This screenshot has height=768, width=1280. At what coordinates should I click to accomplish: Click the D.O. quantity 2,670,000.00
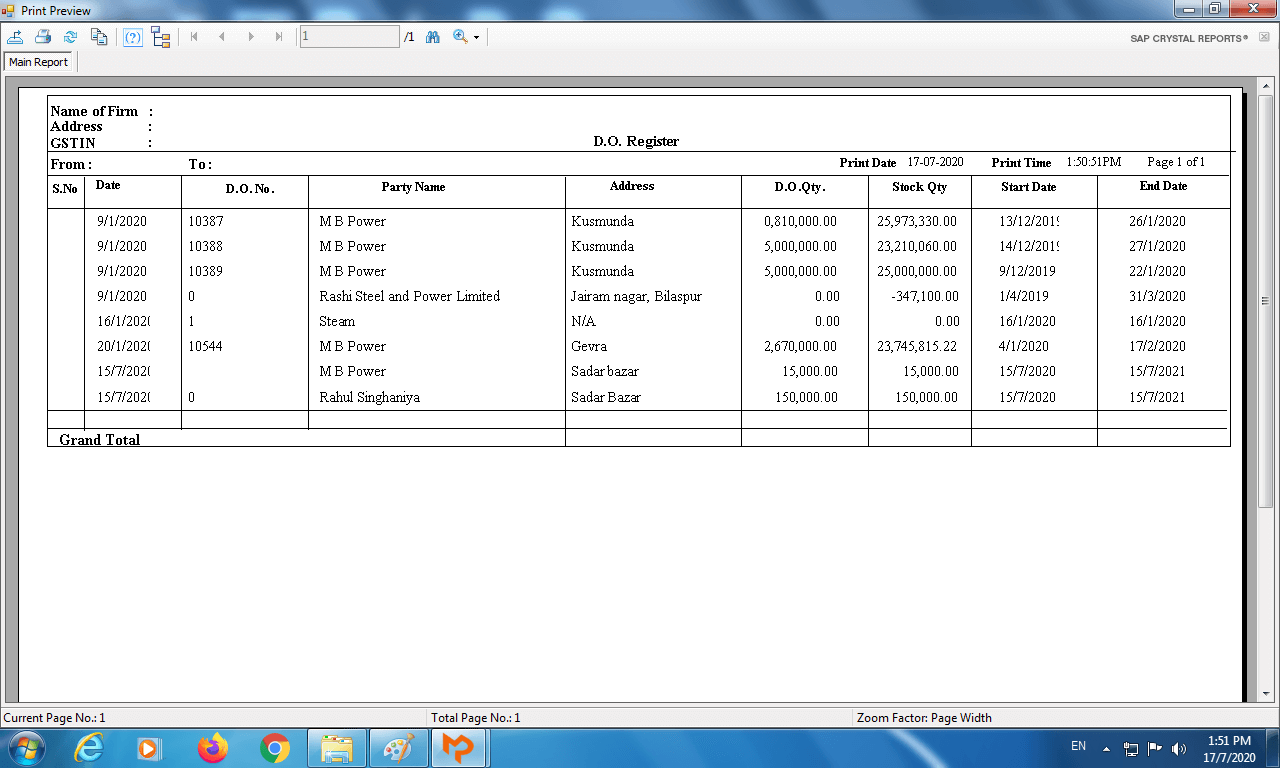[x=800, y=346]
